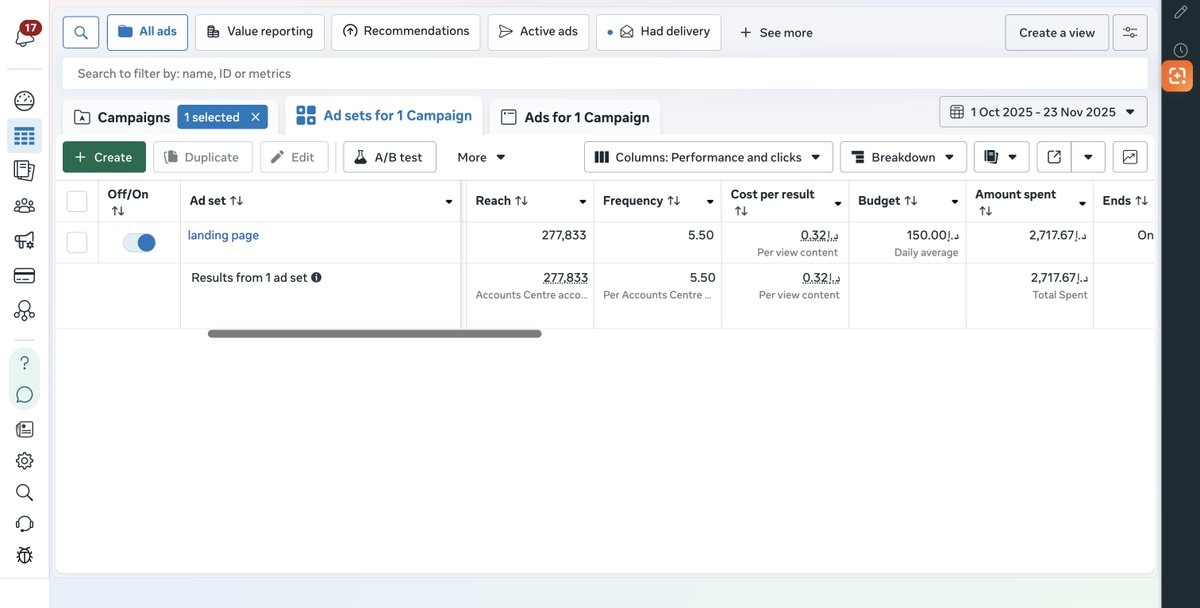
Task: Open the news page icon in sidebar
Action: point(25,429)
